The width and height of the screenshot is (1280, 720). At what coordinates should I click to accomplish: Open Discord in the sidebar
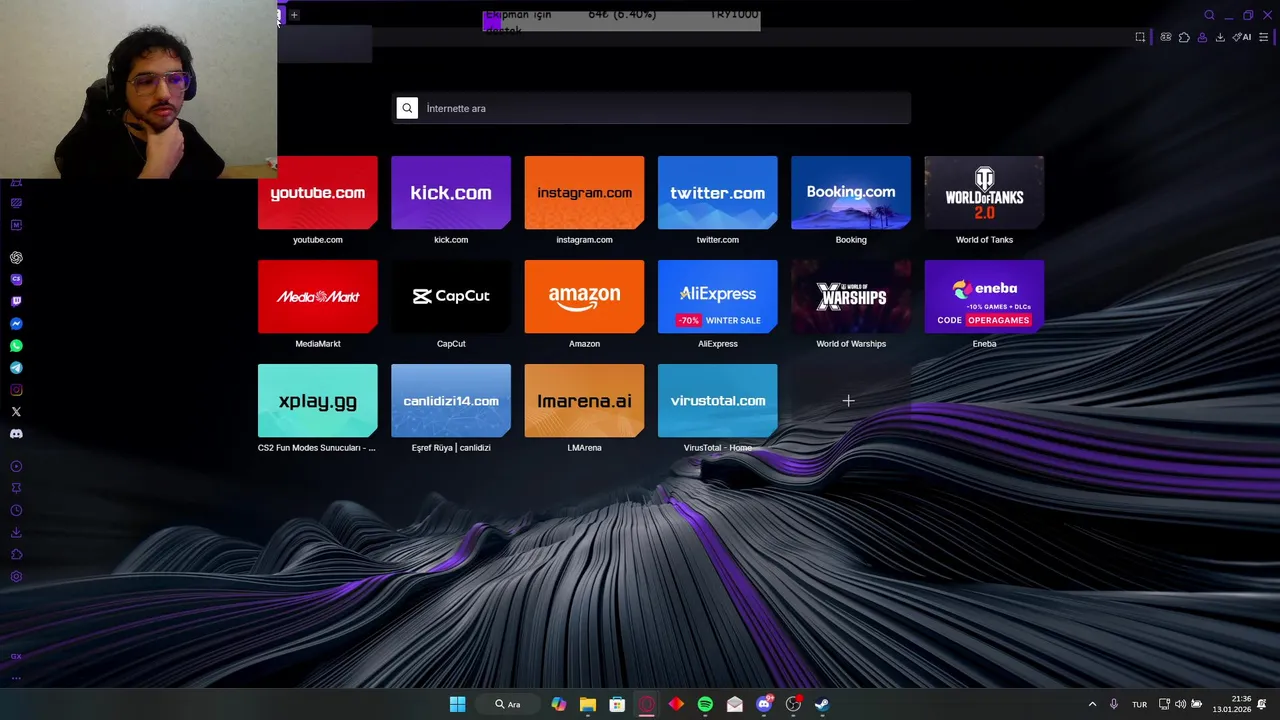point(16,434)
